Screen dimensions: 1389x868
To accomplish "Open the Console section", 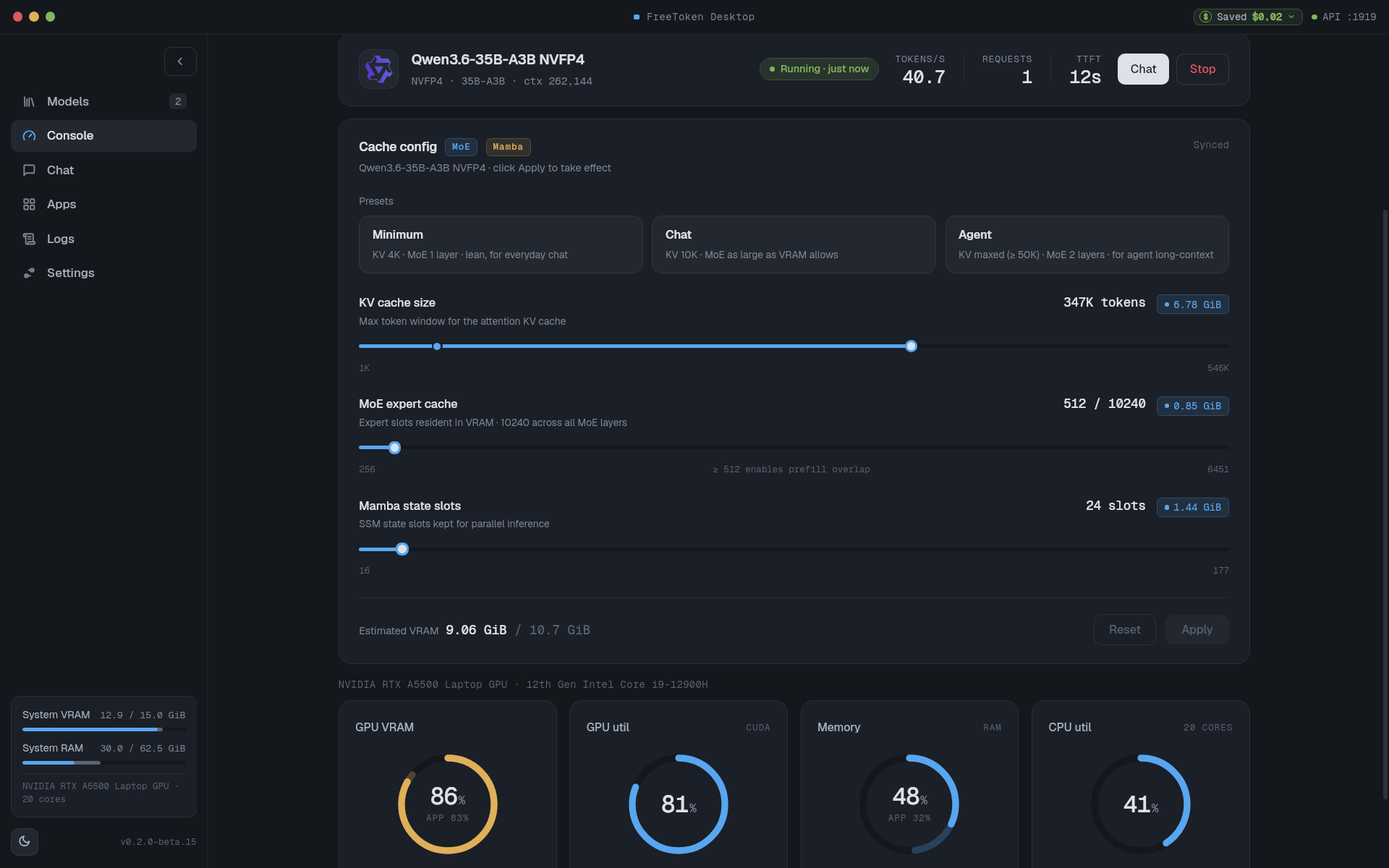I will 103,136.
